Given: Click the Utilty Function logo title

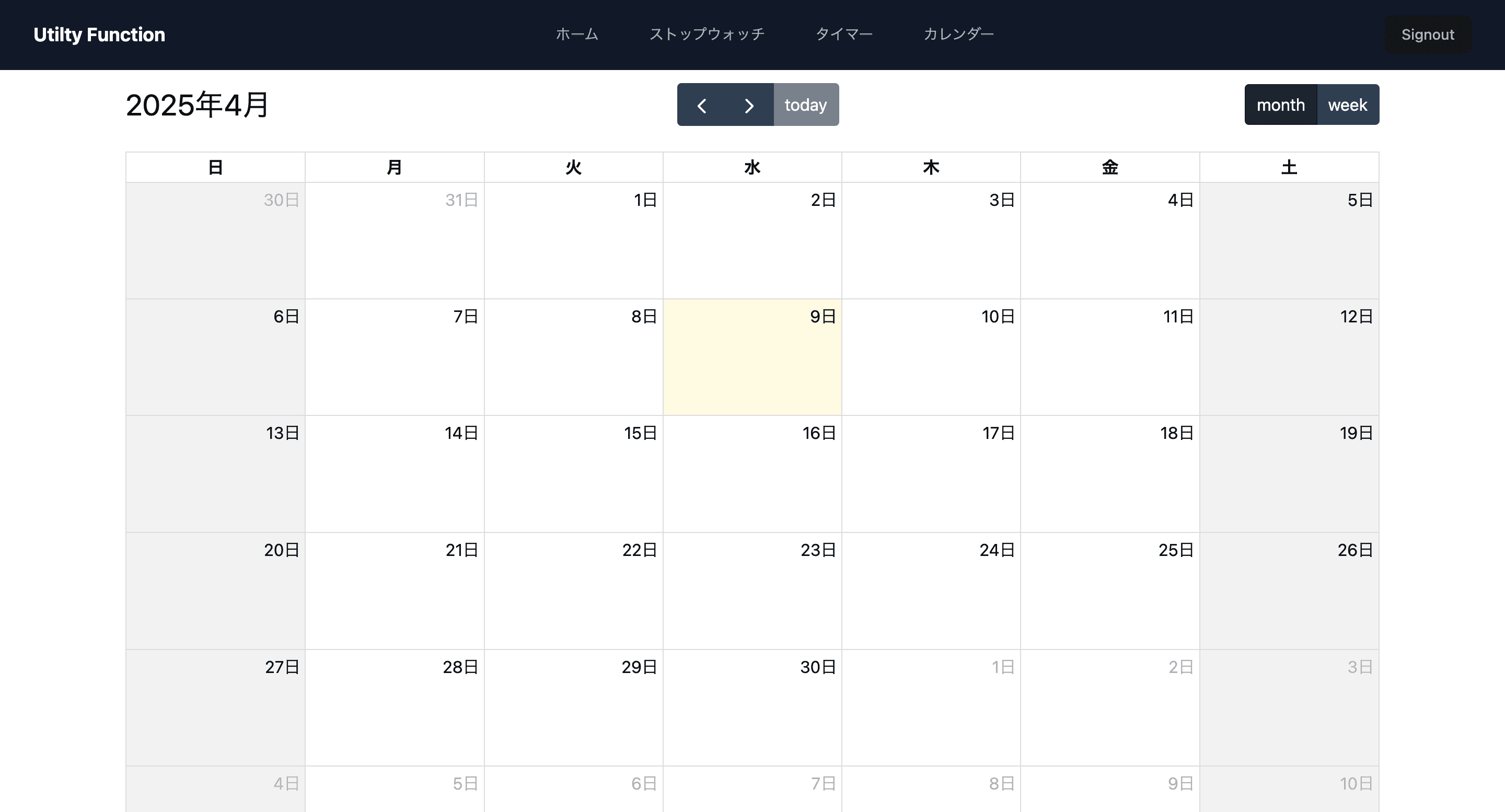Looking at the screenshot, I should pos(99,34).
